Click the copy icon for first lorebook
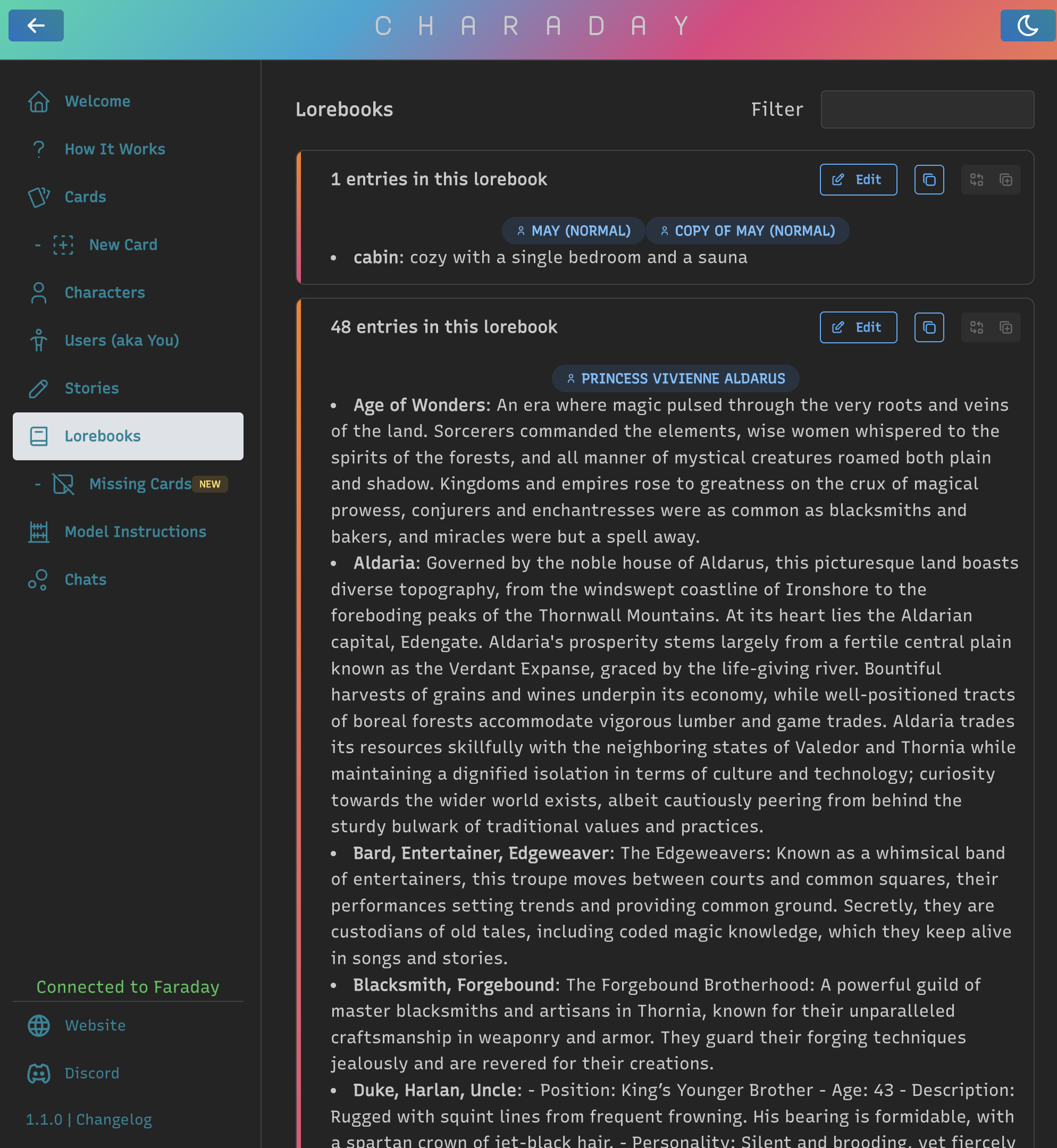Viewport: 1057px width, 1148px height. coord(929,180)
